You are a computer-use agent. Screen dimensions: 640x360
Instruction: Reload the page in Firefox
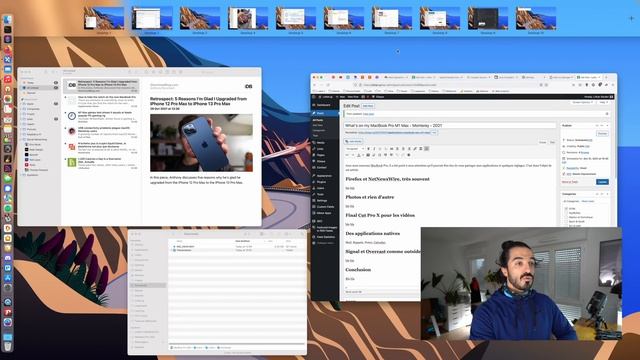click(x=328, y=85)
